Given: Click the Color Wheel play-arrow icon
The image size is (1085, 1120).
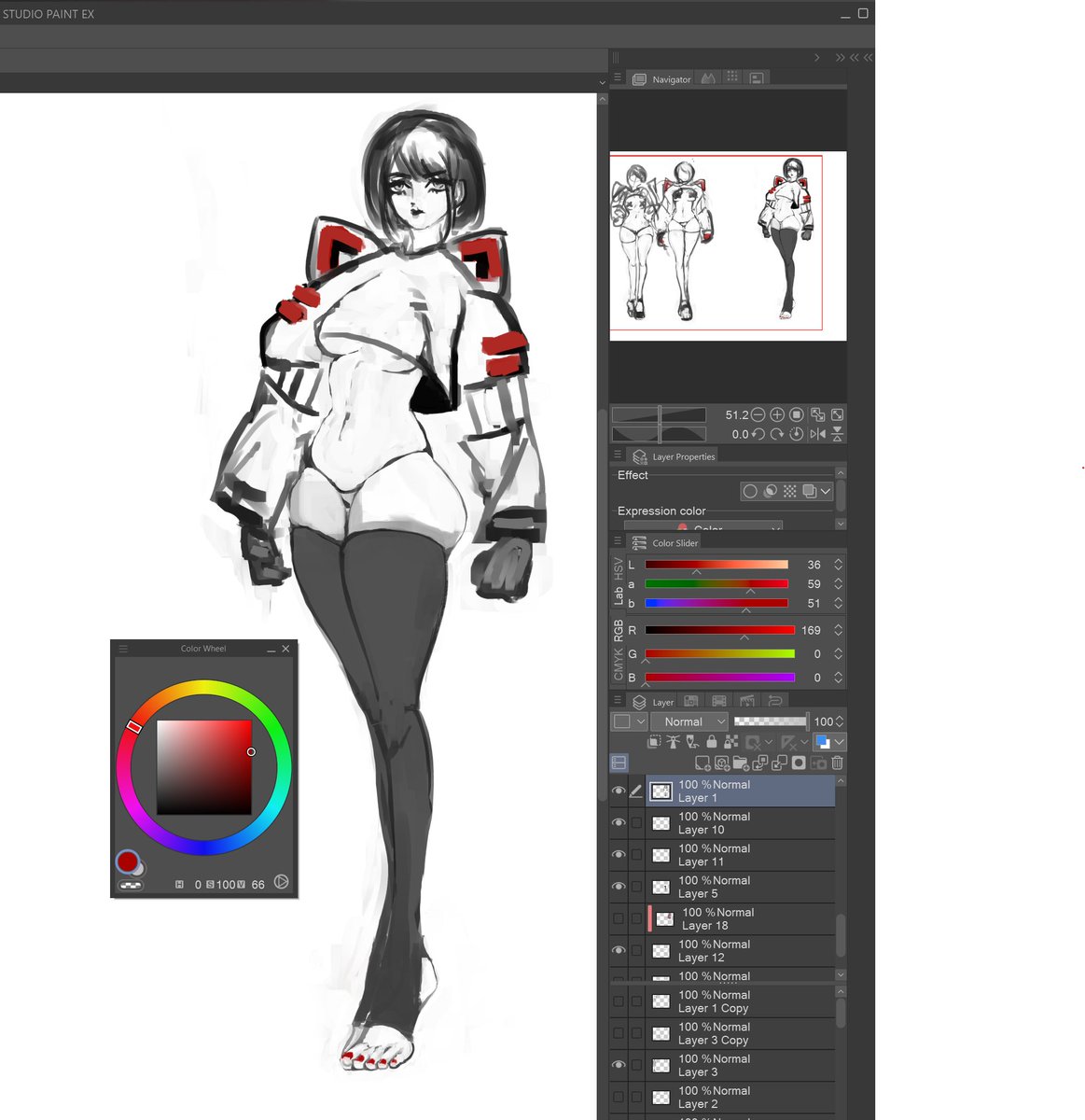Looking at the screenshot, I should pos(281,882).
